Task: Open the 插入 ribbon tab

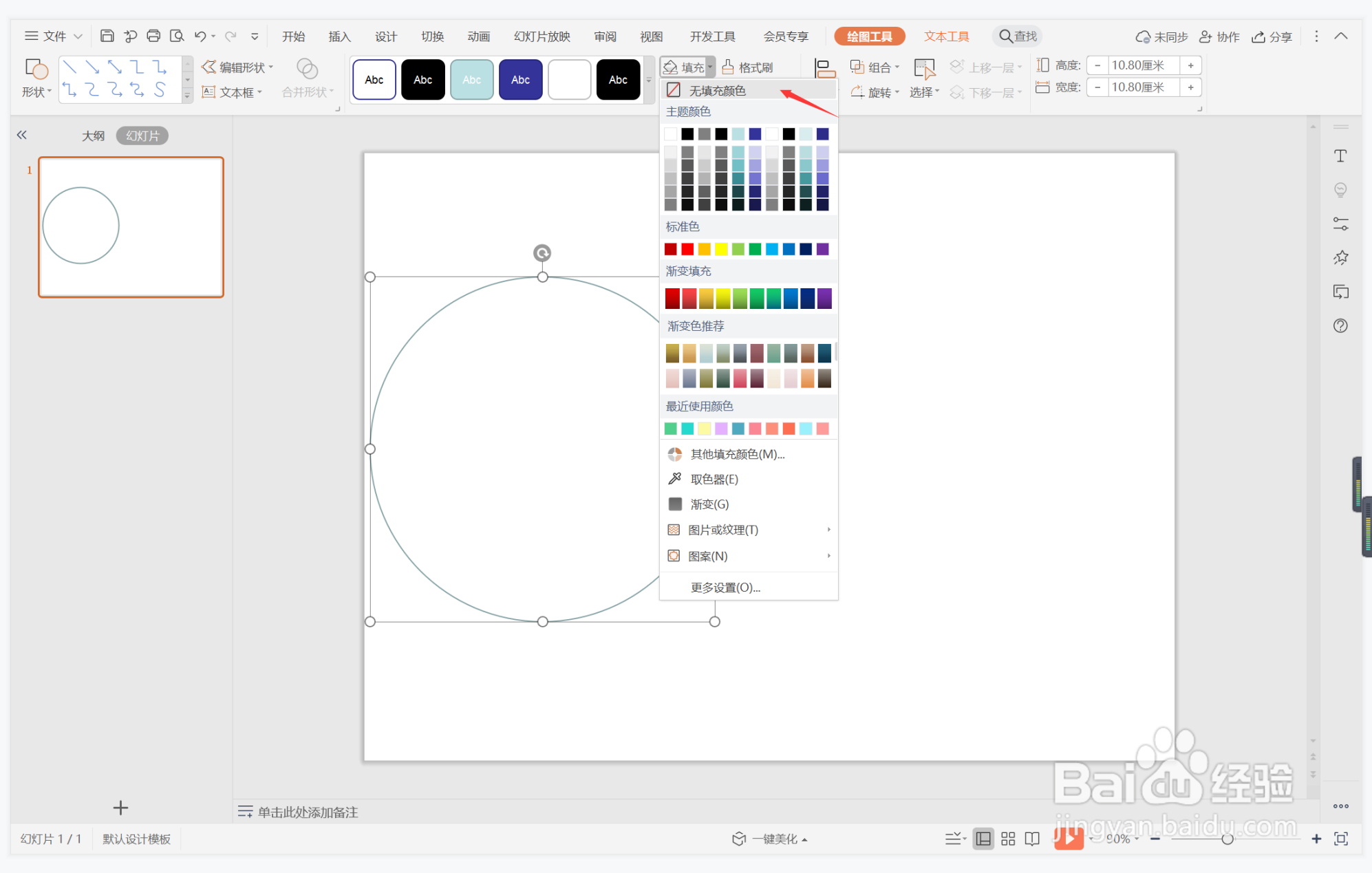Action: pos(339,36)
